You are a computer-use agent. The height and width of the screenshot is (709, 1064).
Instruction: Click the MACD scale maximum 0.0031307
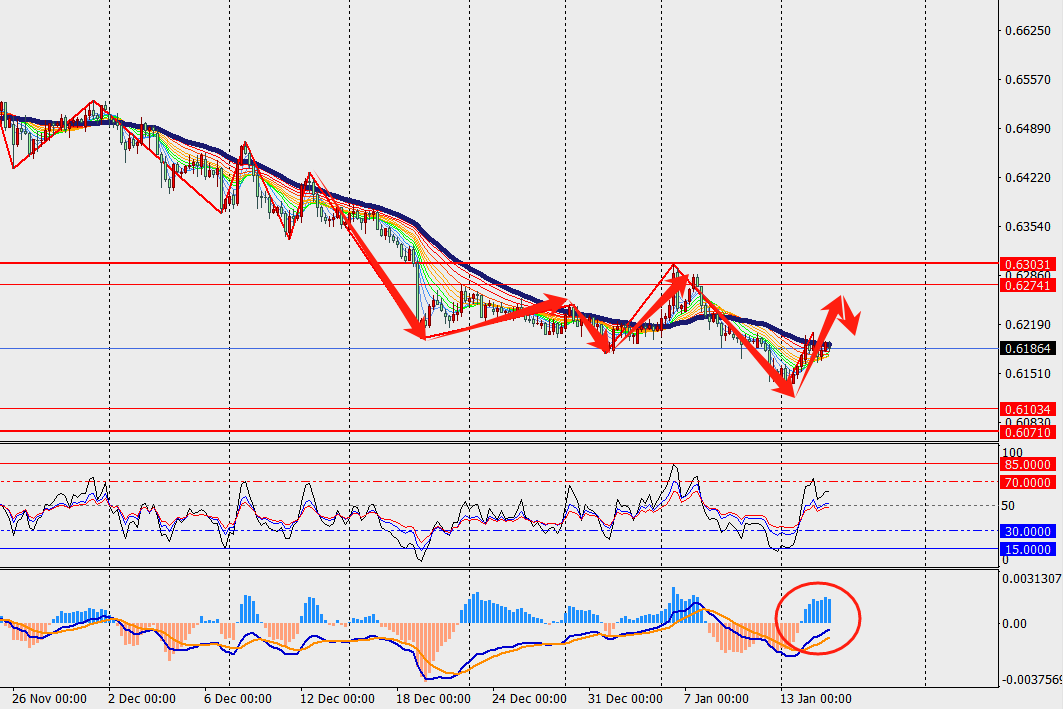1031,579
